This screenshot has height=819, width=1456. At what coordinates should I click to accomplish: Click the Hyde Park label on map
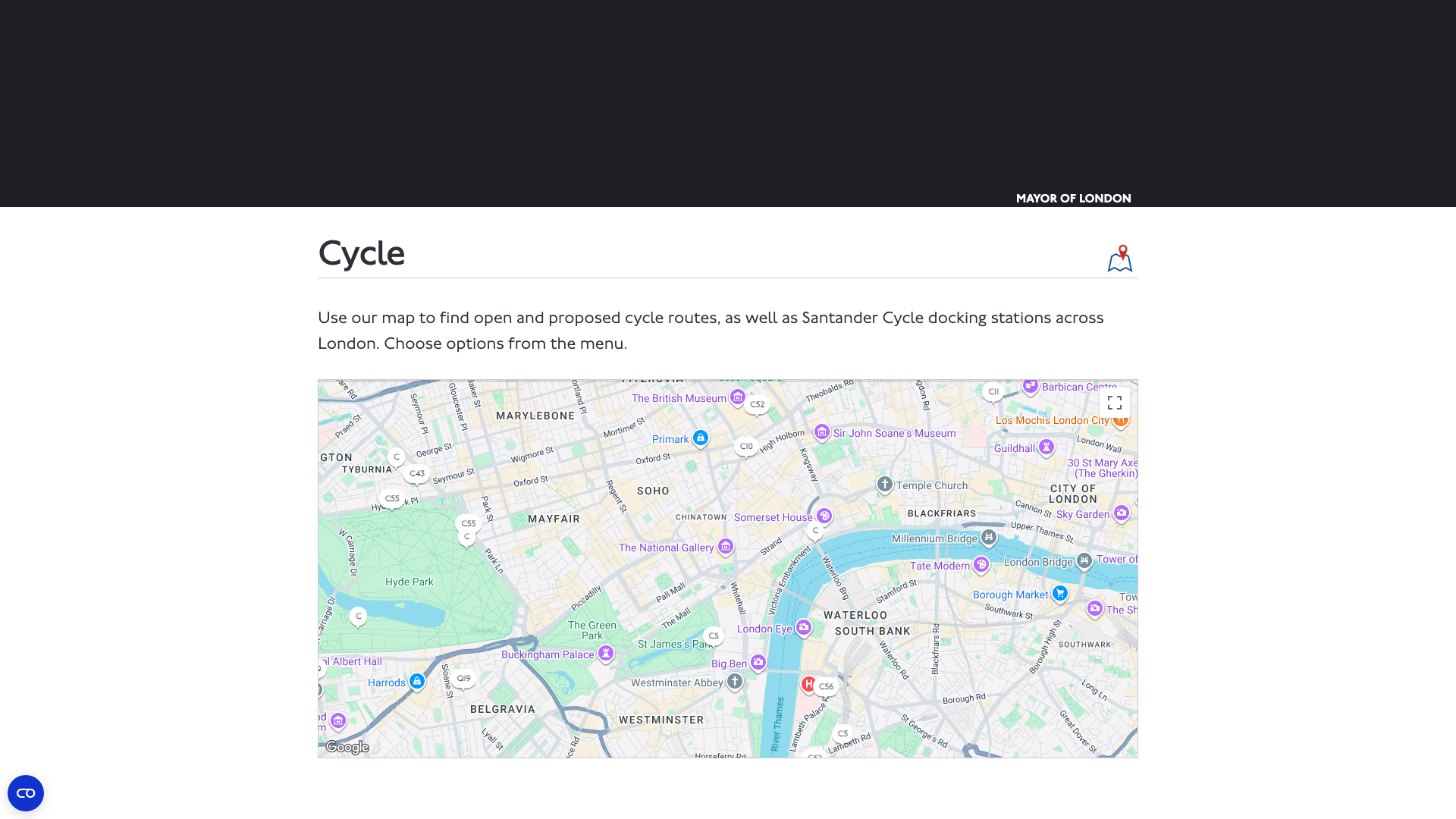[409, 582]
